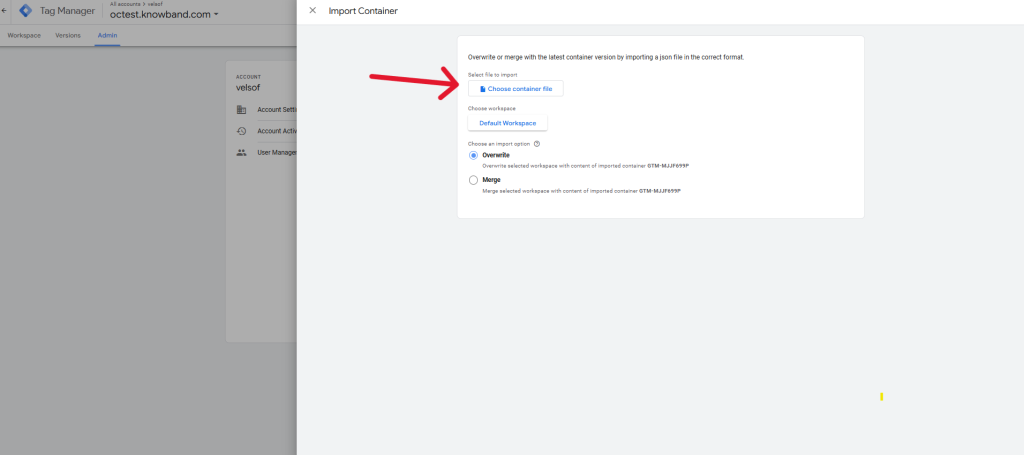
Task: Click the User Management people icon
Action: point(242,153)
